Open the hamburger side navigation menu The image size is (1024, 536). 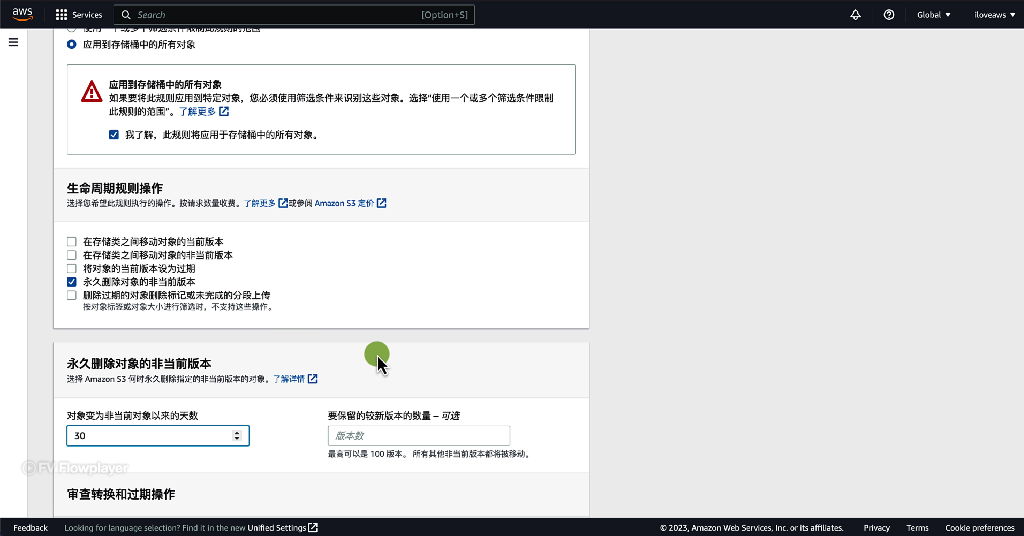click(13, 42)
